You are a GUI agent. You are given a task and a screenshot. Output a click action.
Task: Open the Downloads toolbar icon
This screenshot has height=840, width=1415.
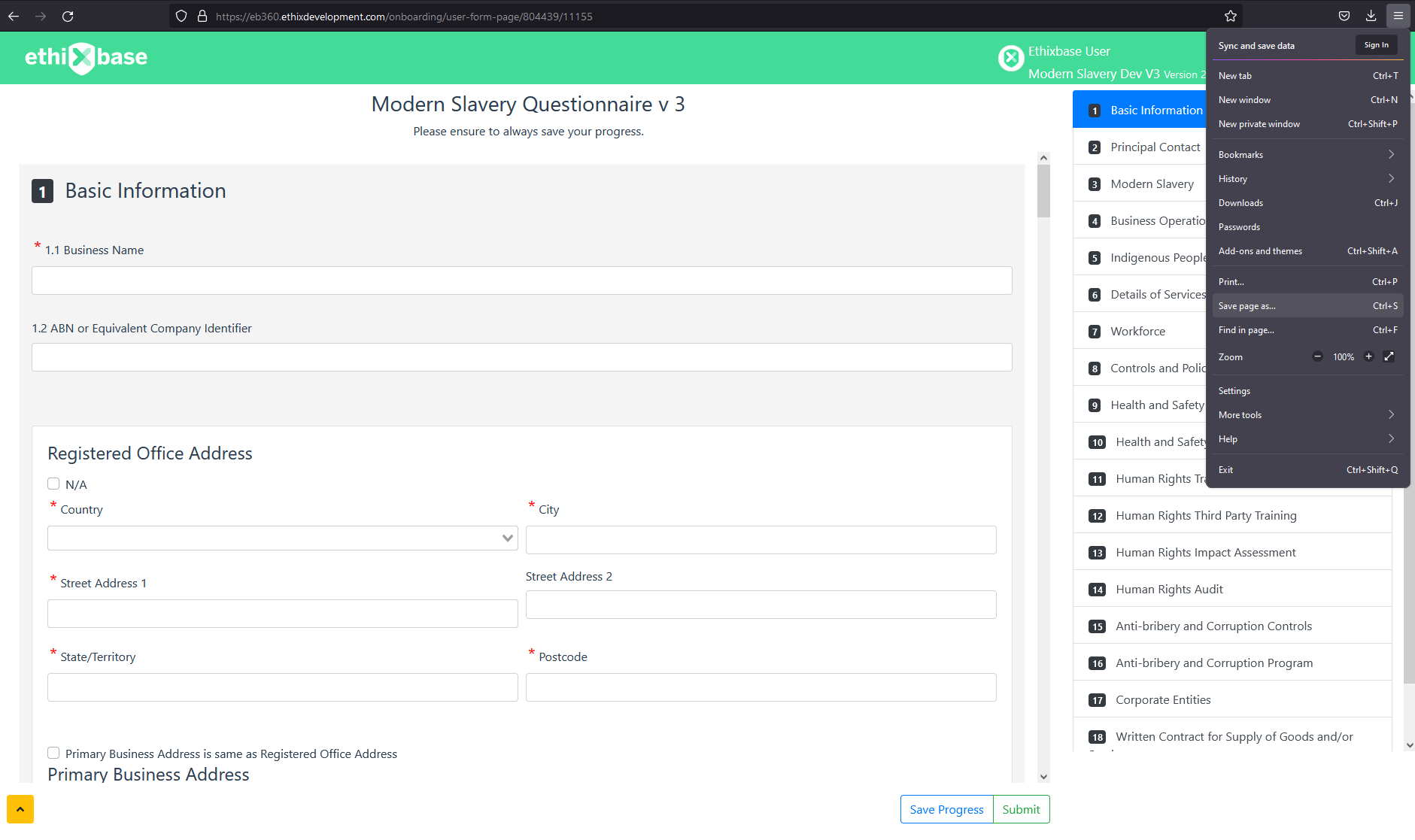[x=1371, y=15]
